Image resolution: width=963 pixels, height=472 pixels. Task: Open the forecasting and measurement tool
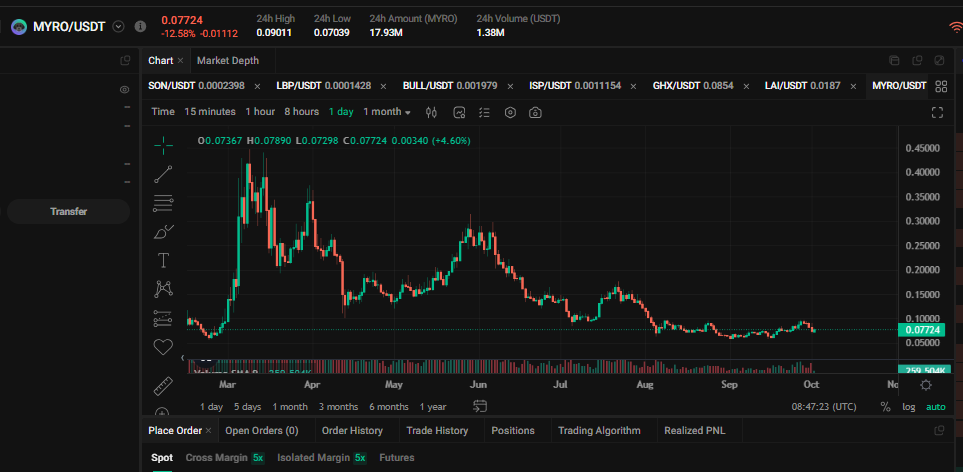pyautogui.click(x=163, y=319)
